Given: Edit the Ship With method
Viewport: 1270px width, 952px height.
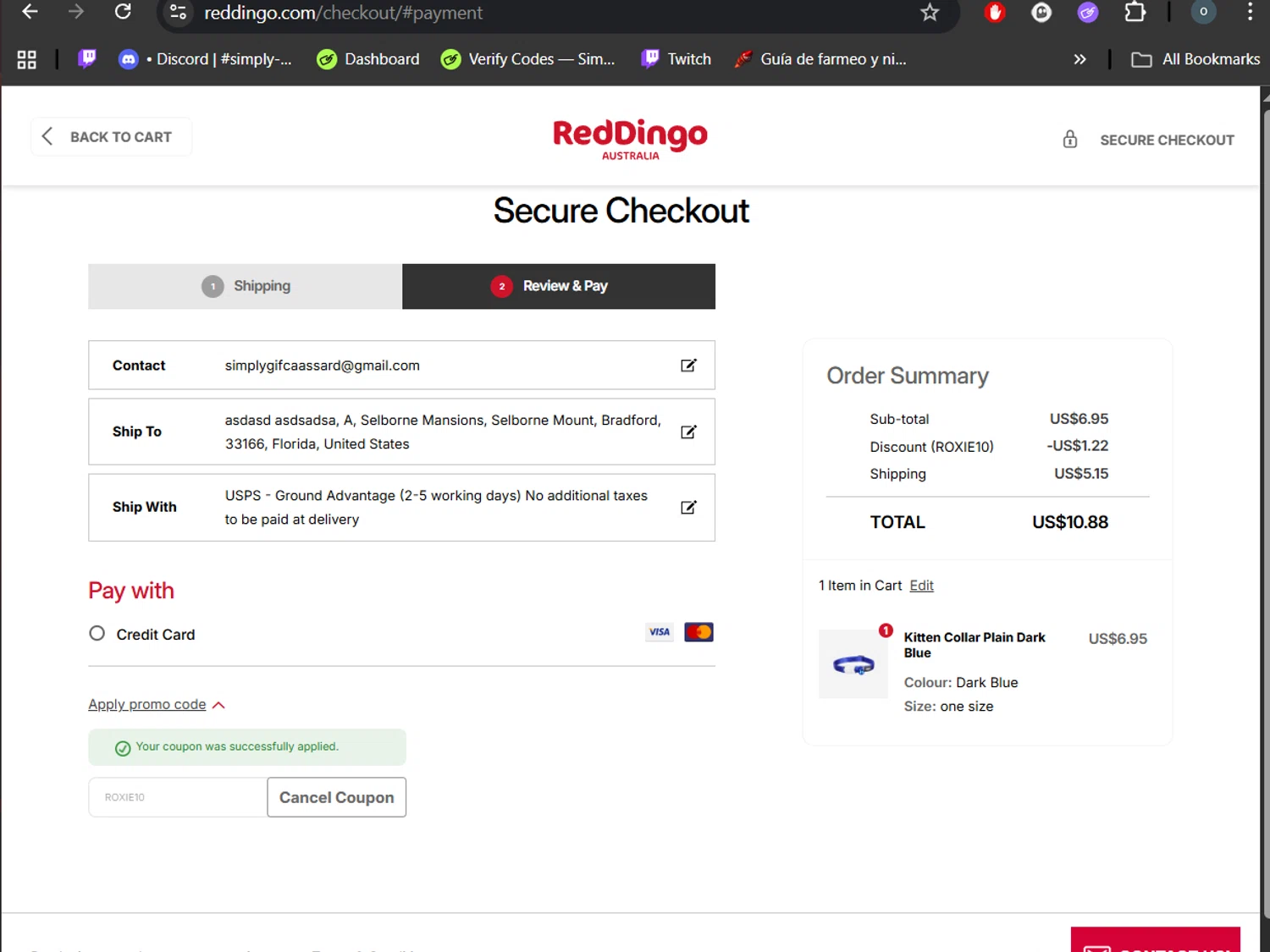Looking at the screenshot, I should coord(688,507).
